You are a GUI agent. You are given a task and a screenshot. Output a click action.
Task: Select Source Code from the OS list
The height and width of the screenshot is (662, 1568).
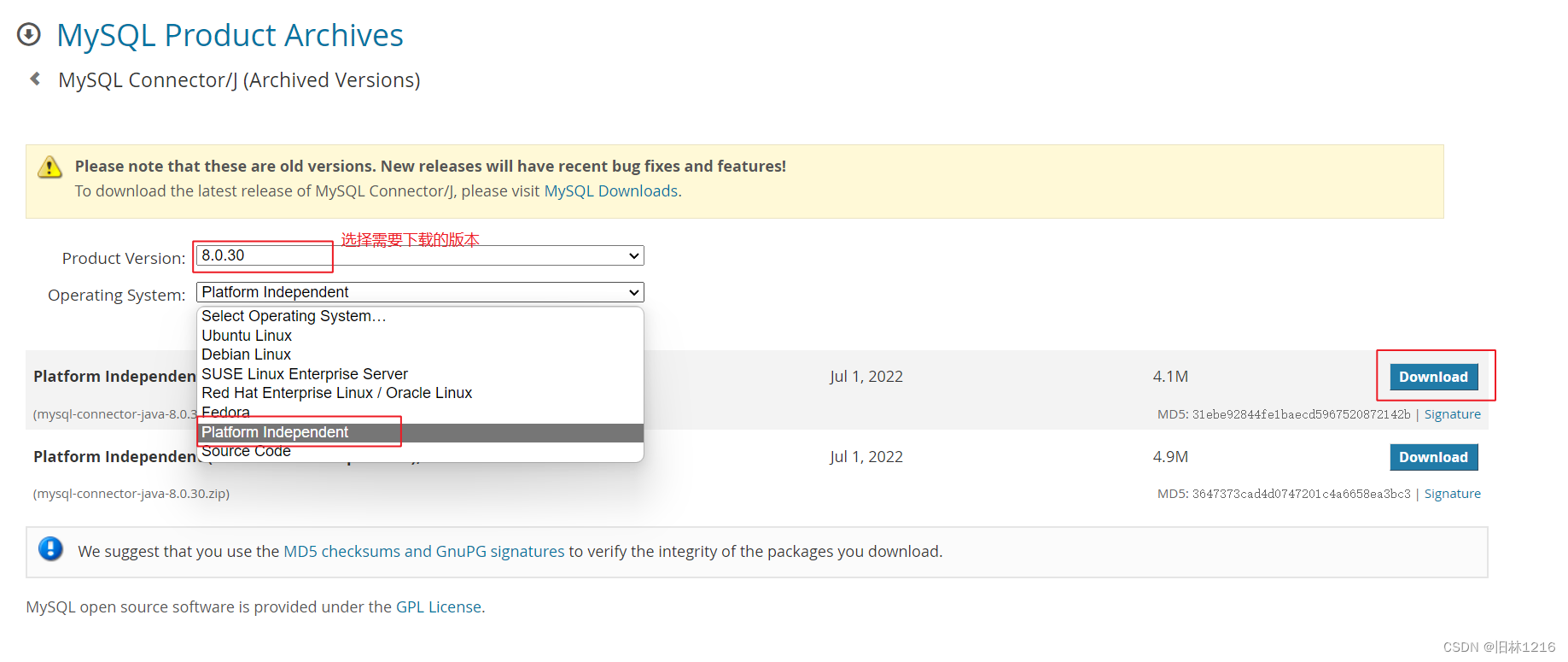click(420, 451)
